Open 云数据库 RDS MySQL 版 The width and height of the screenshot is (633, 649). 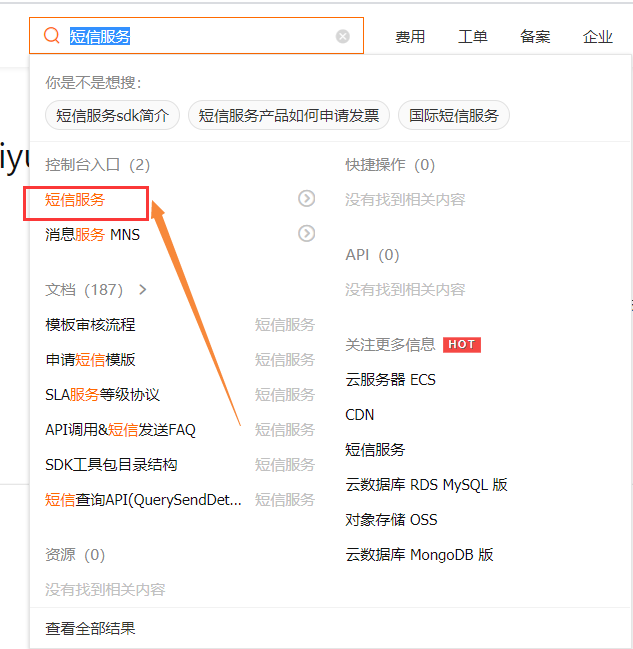pyautogui.click(x=426, y=484)
